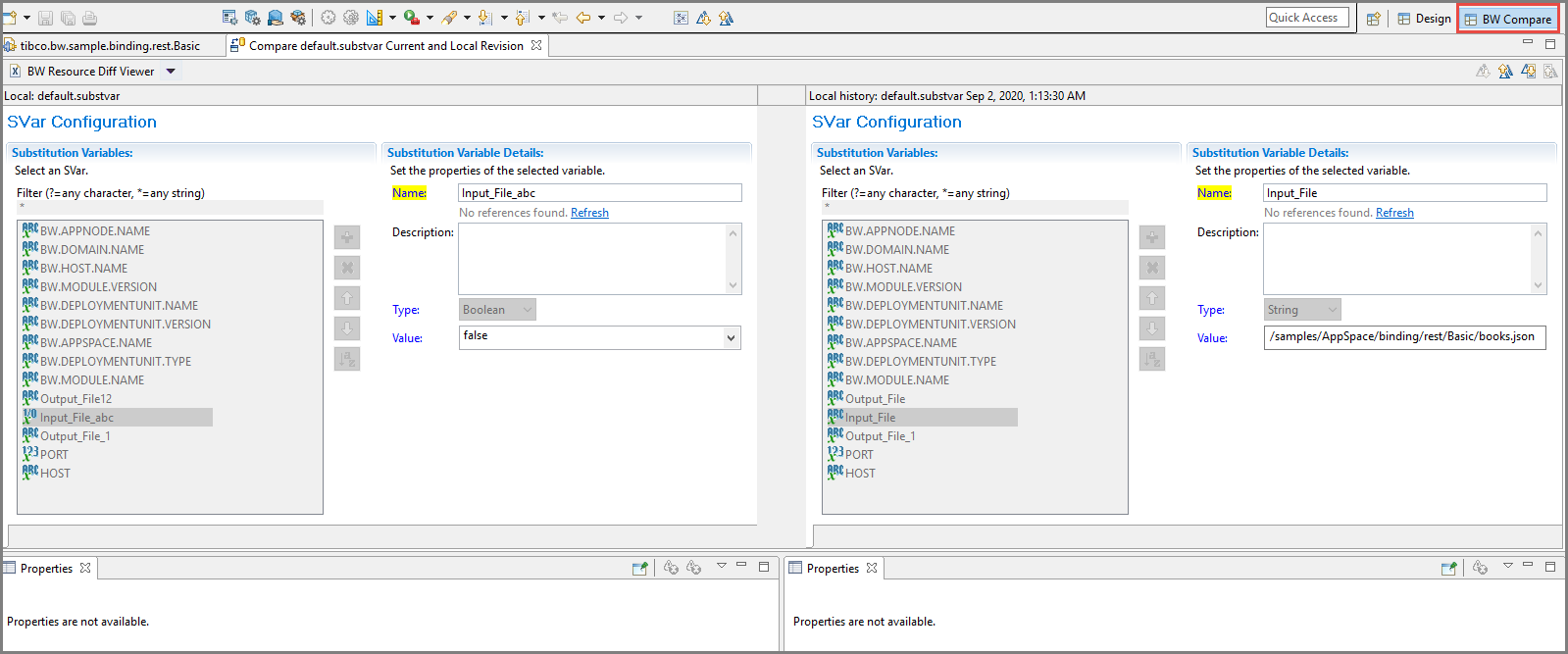Click the print icon in the toolbar

point(89,18)
